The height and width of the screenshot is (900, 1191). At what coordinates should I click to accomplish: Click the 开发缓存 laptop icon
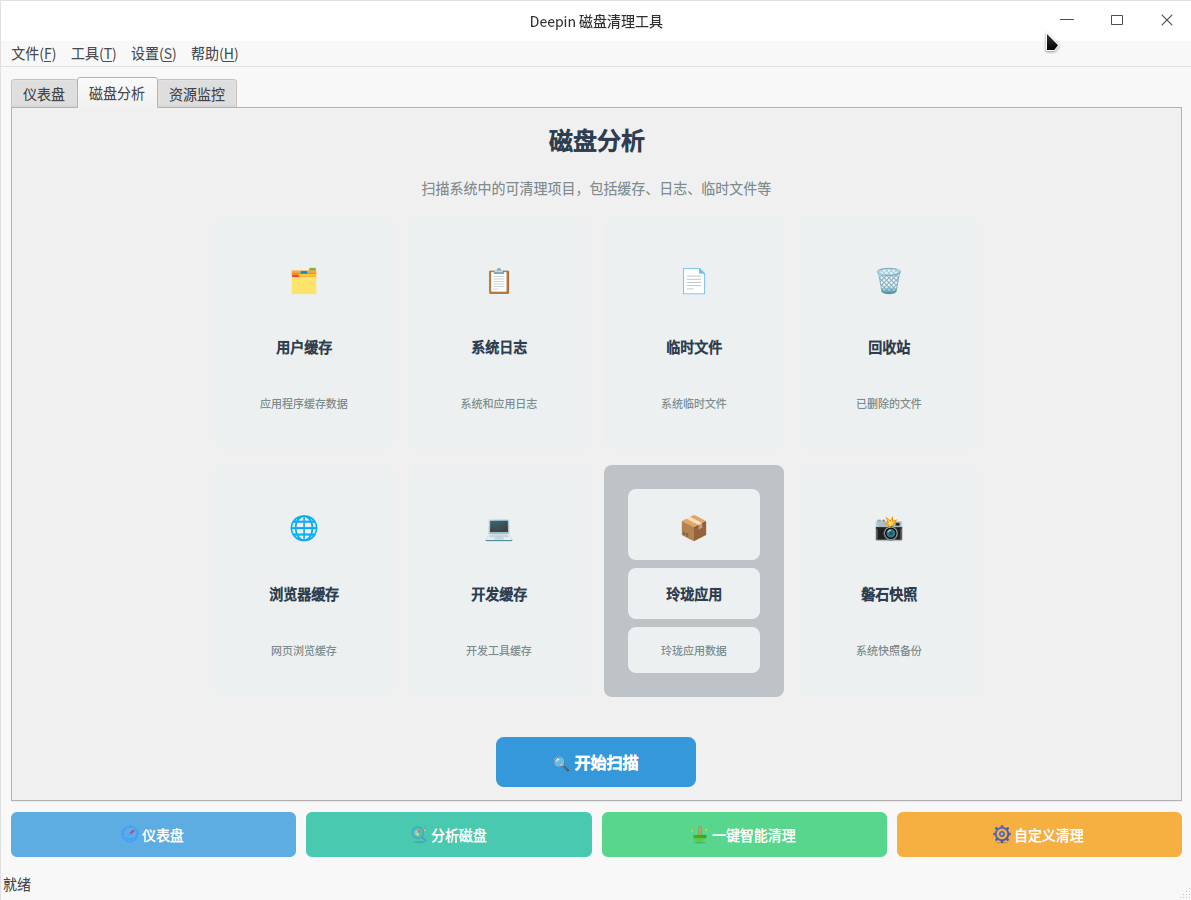(498, 528)
